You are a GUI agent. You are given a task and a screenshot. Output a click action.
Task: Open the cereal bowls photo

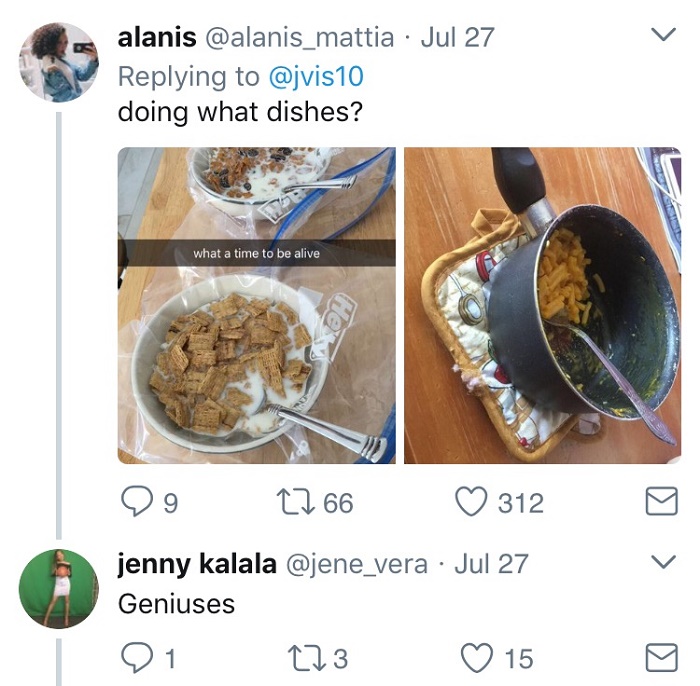pyautogui.click(x=256, y=305)
